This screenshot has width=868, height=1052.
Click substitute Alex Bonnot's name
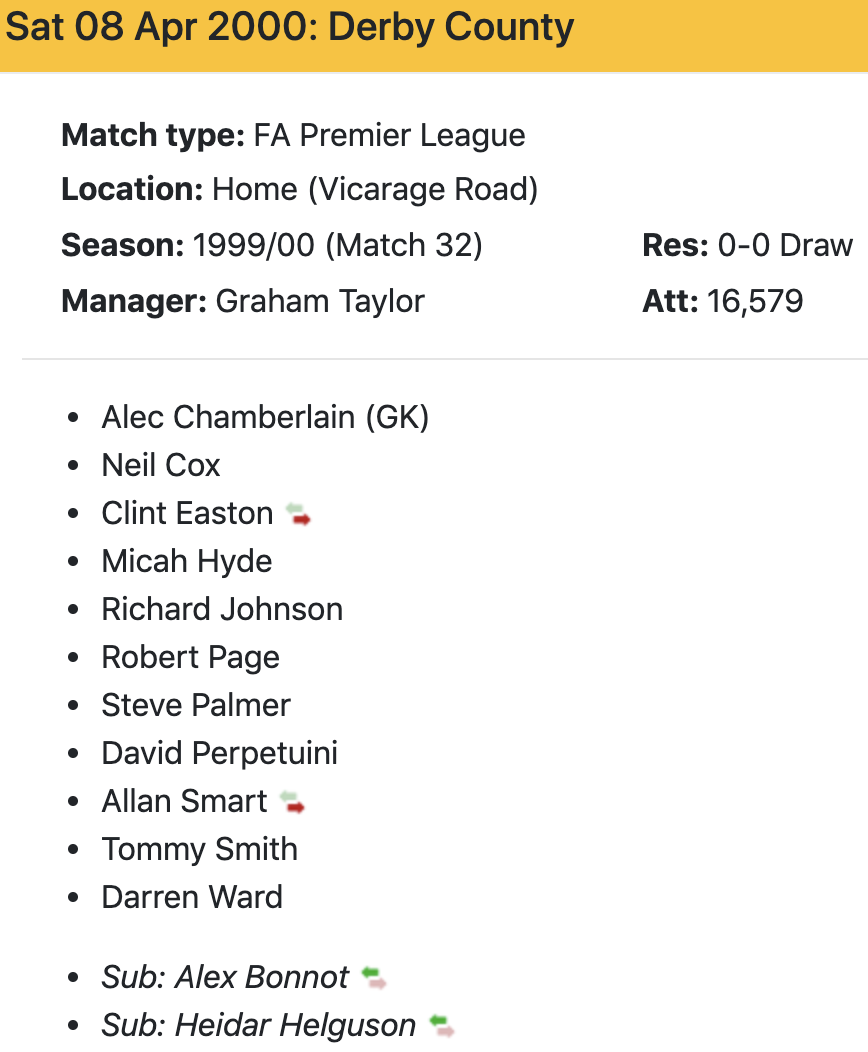click(x=262, y=977)
